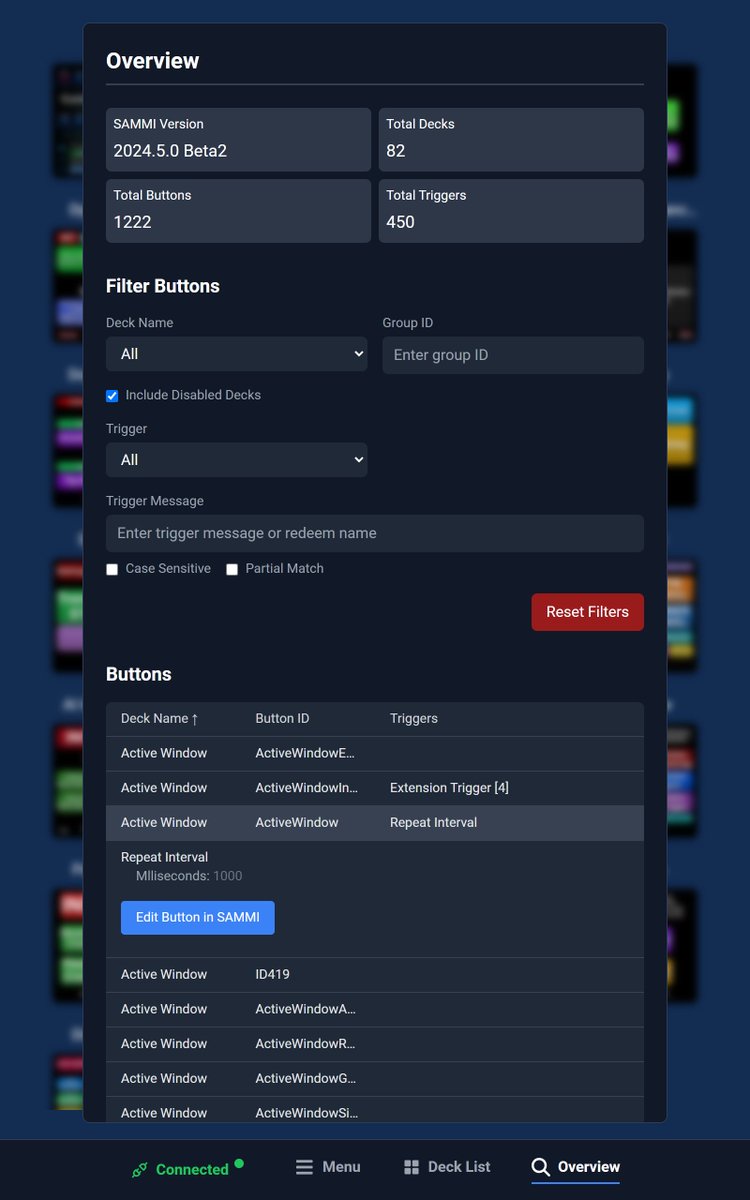Click the Deck List grid icon
This screenshot has width=750, height=1200.
[411, 1167]
